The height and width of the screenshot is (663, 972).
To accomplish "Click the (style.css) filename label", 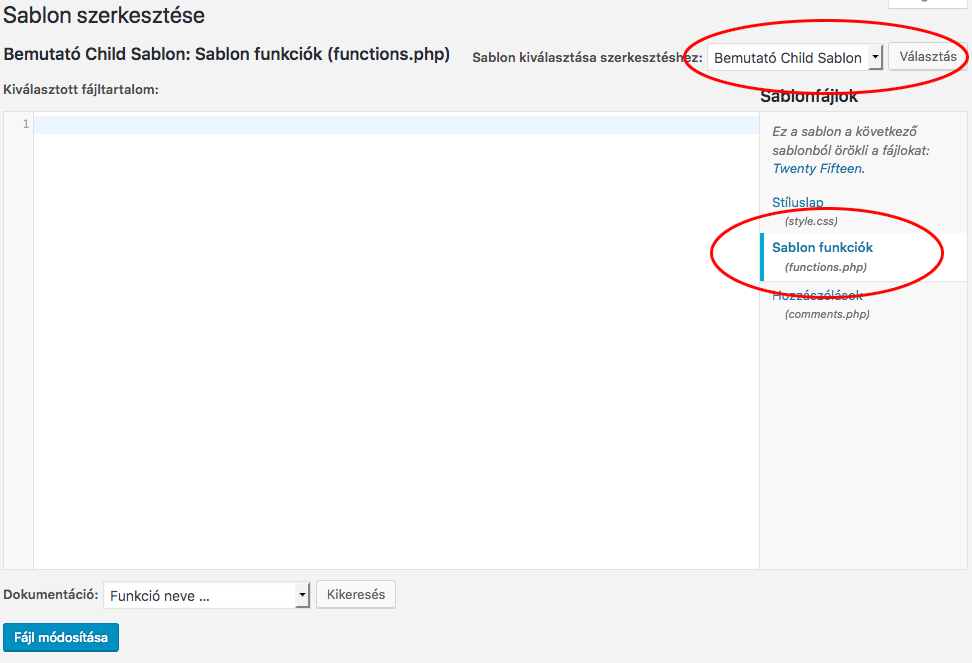I will (811, 221).
